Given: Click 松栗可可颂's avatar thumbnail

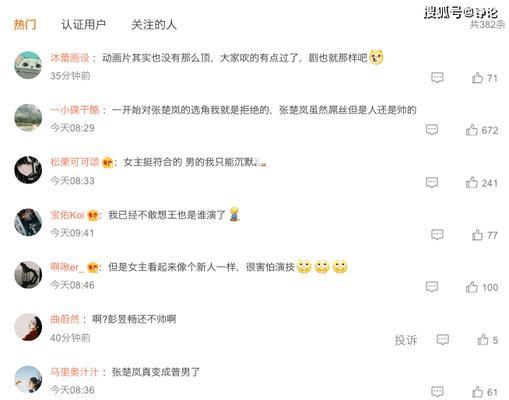Looking at the screenshot, I should pos(28,170).
